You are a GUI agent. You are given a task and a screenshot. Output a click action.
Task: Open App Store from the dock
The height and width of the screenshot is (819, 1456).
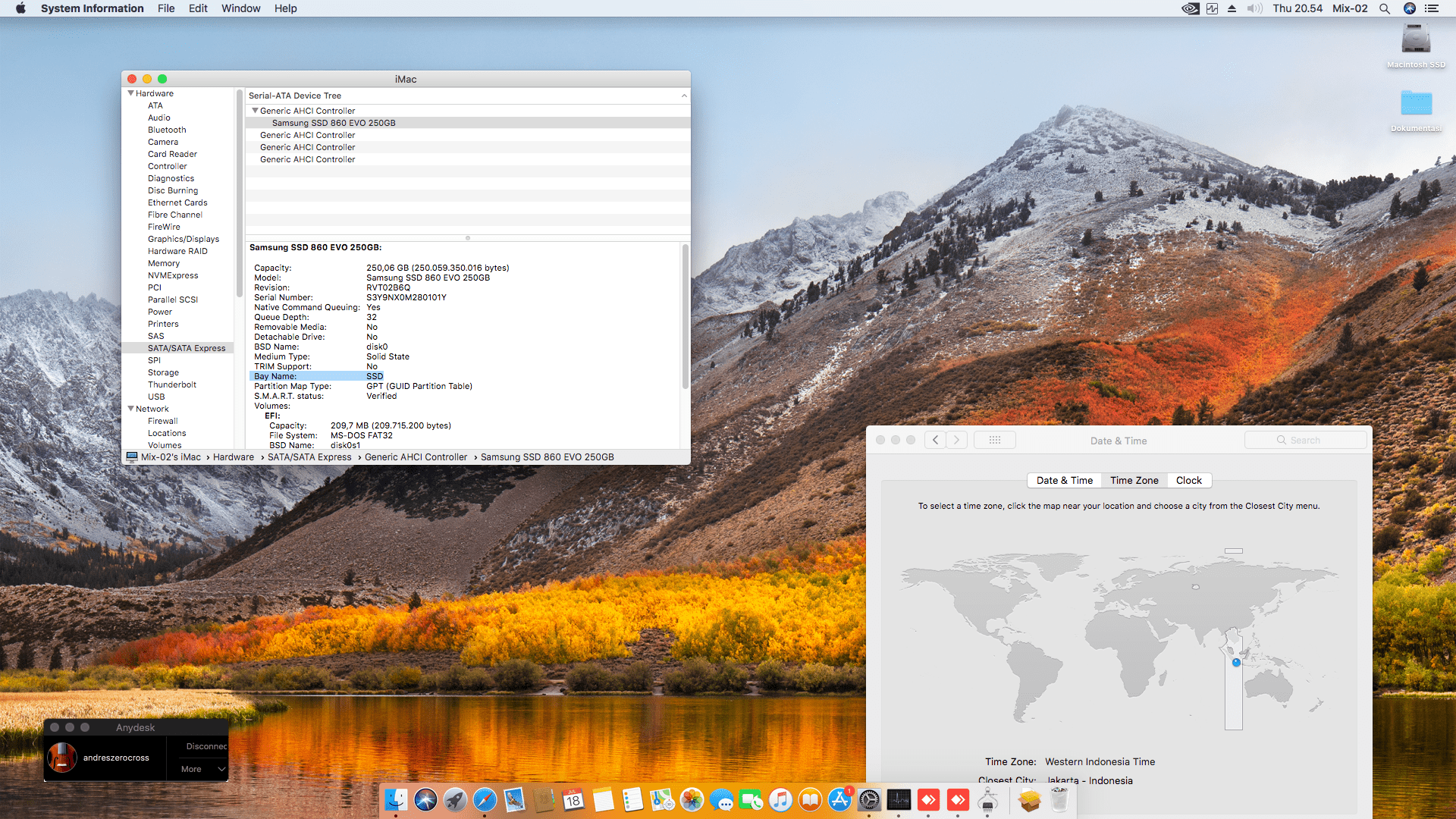click(839, 799)
